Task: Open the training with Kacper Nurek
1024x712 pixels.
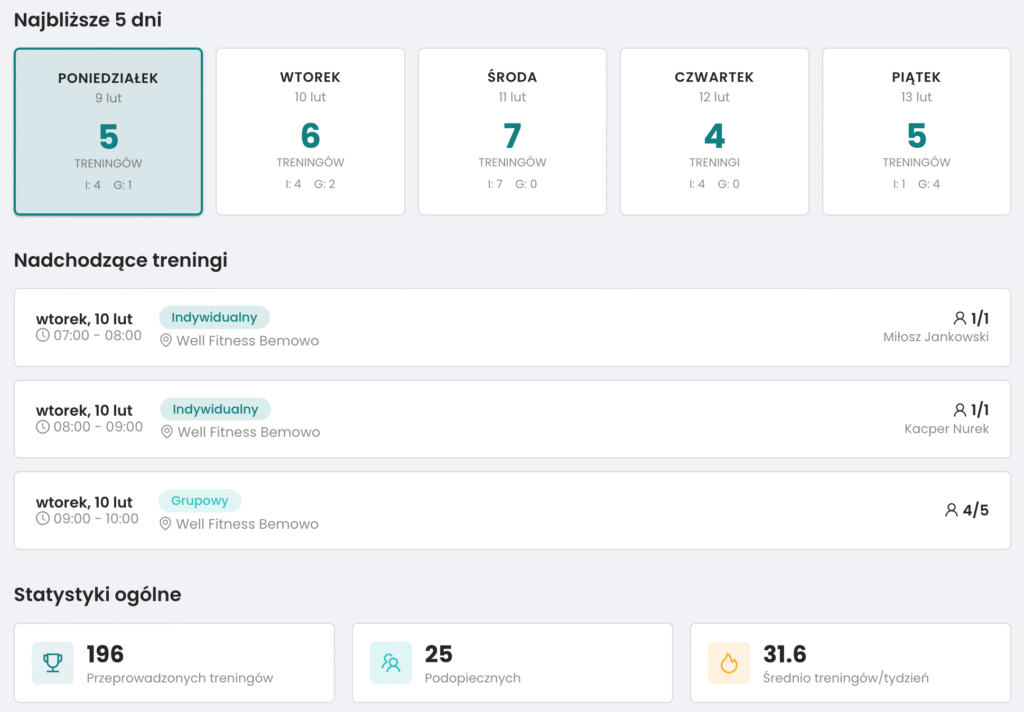Action: [x=513, y=419]
